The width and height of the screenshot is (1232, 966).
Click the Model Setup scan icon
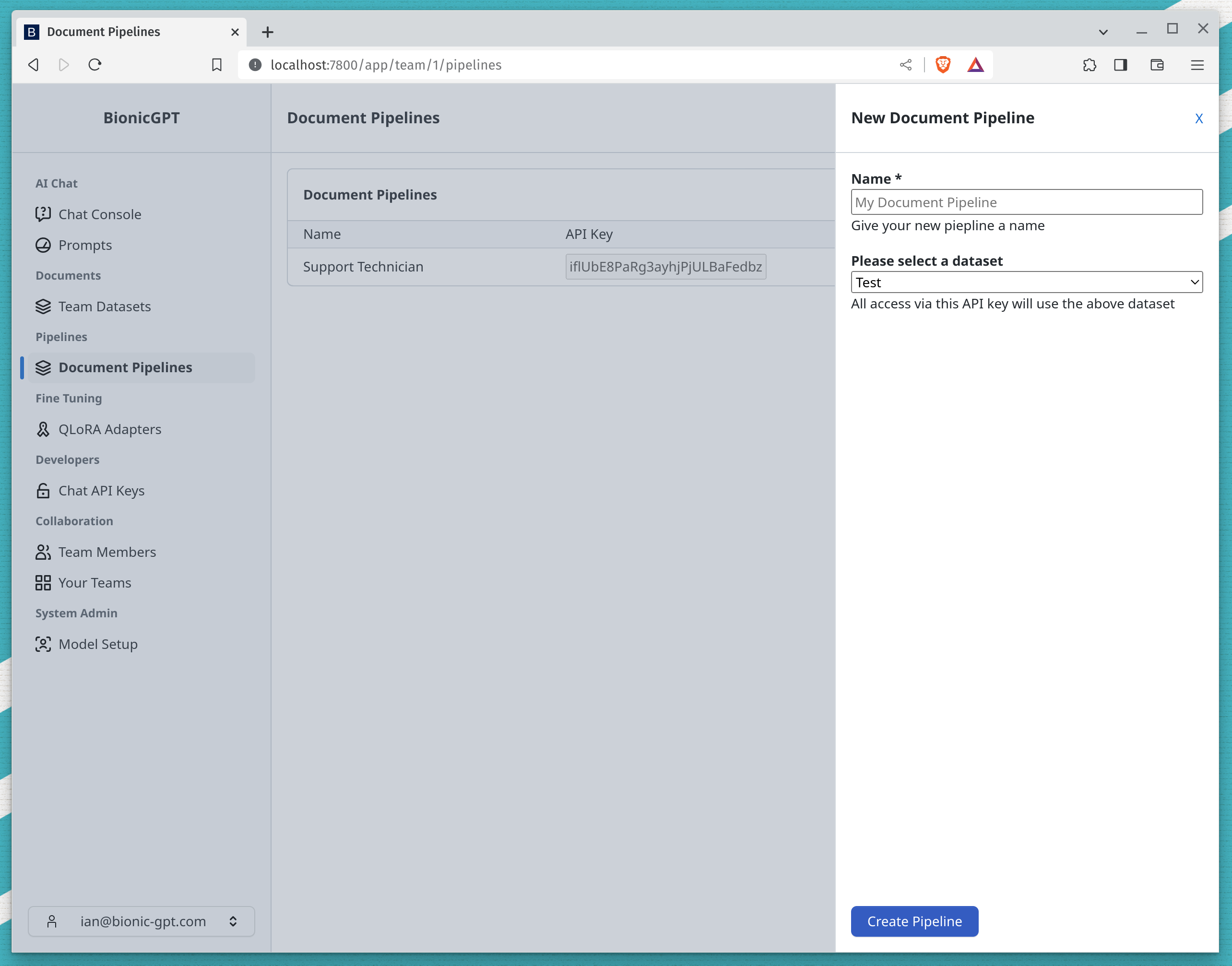tap(43, 644)
